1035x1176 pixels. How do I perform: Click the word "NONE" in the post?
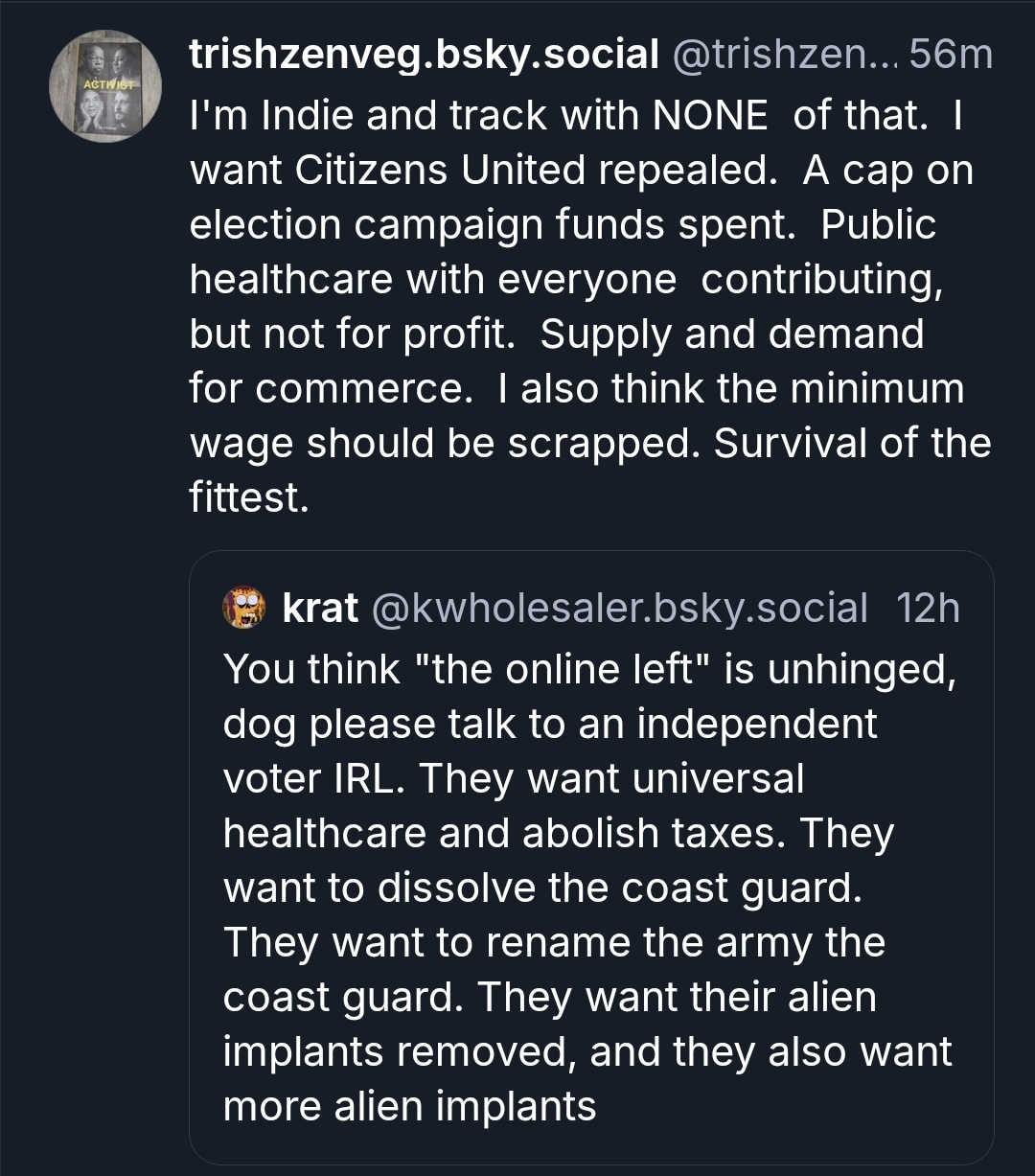tap(709, 116)
